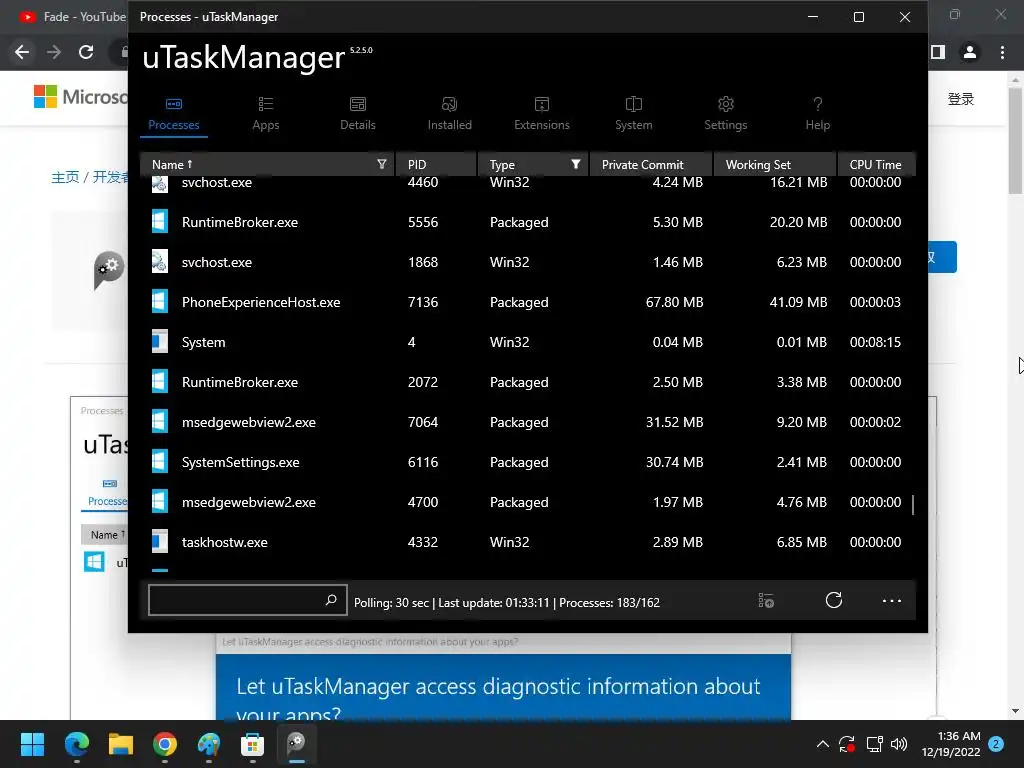Open the clock and date in the taskbar
The height and width of the screenshot is (768, 1024).
[952, 744]
